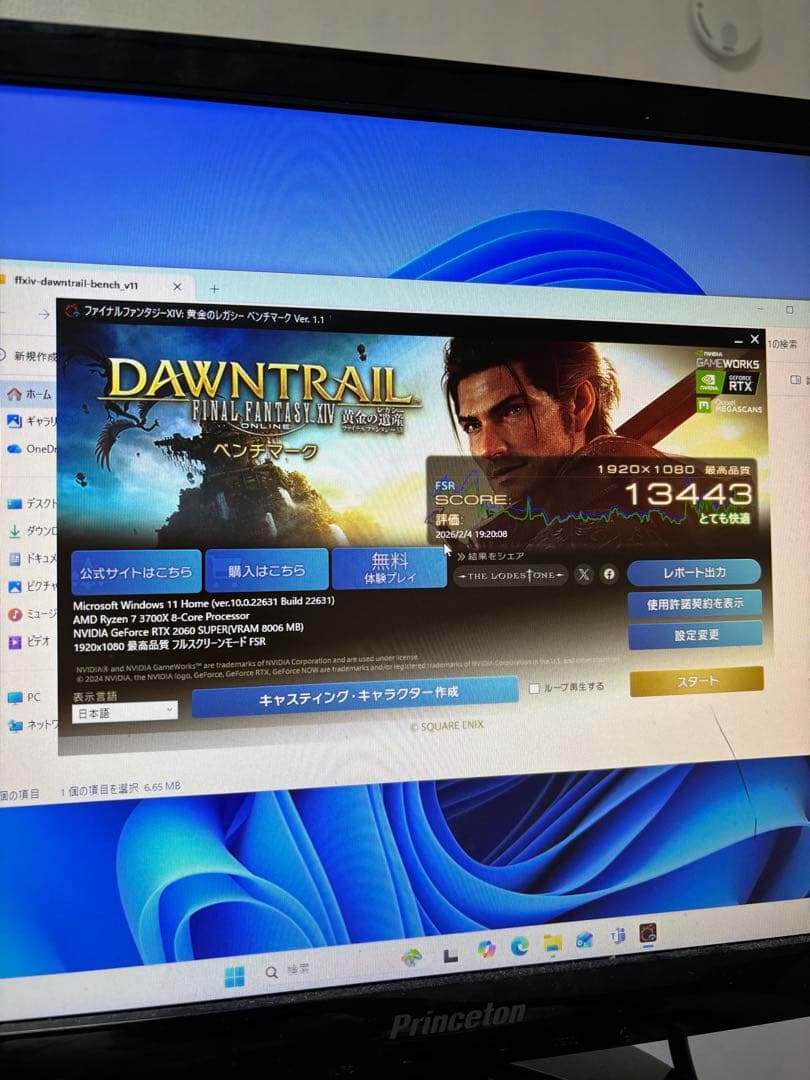
Task: Click the Facebook share icon
Action: pos(609,573)
